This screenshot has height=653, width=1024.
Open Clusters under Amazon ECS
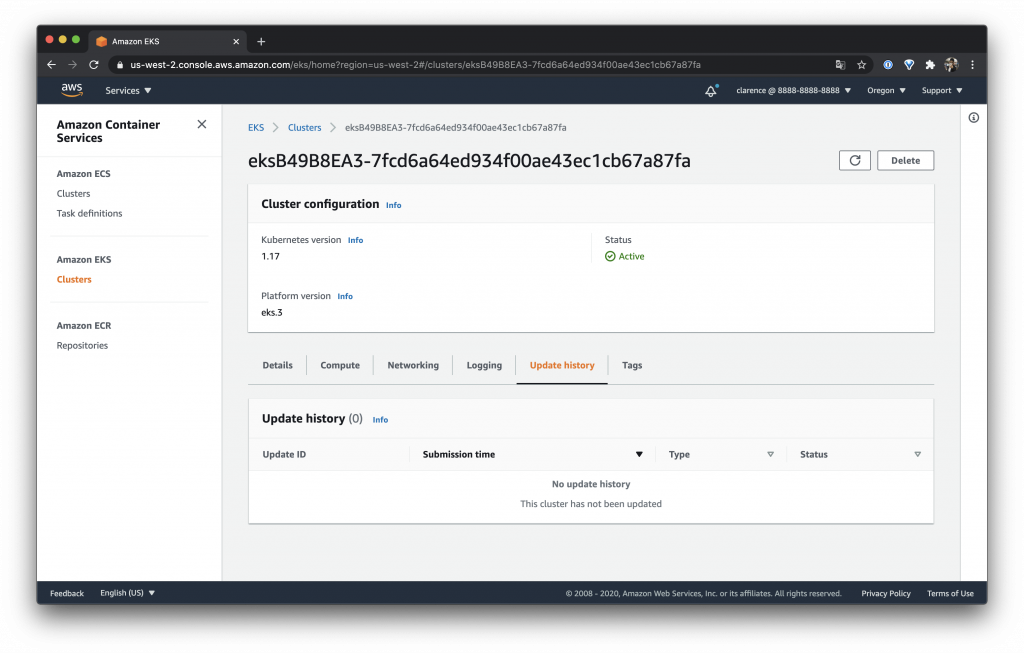pyautogui.click(x=73, y=193)
